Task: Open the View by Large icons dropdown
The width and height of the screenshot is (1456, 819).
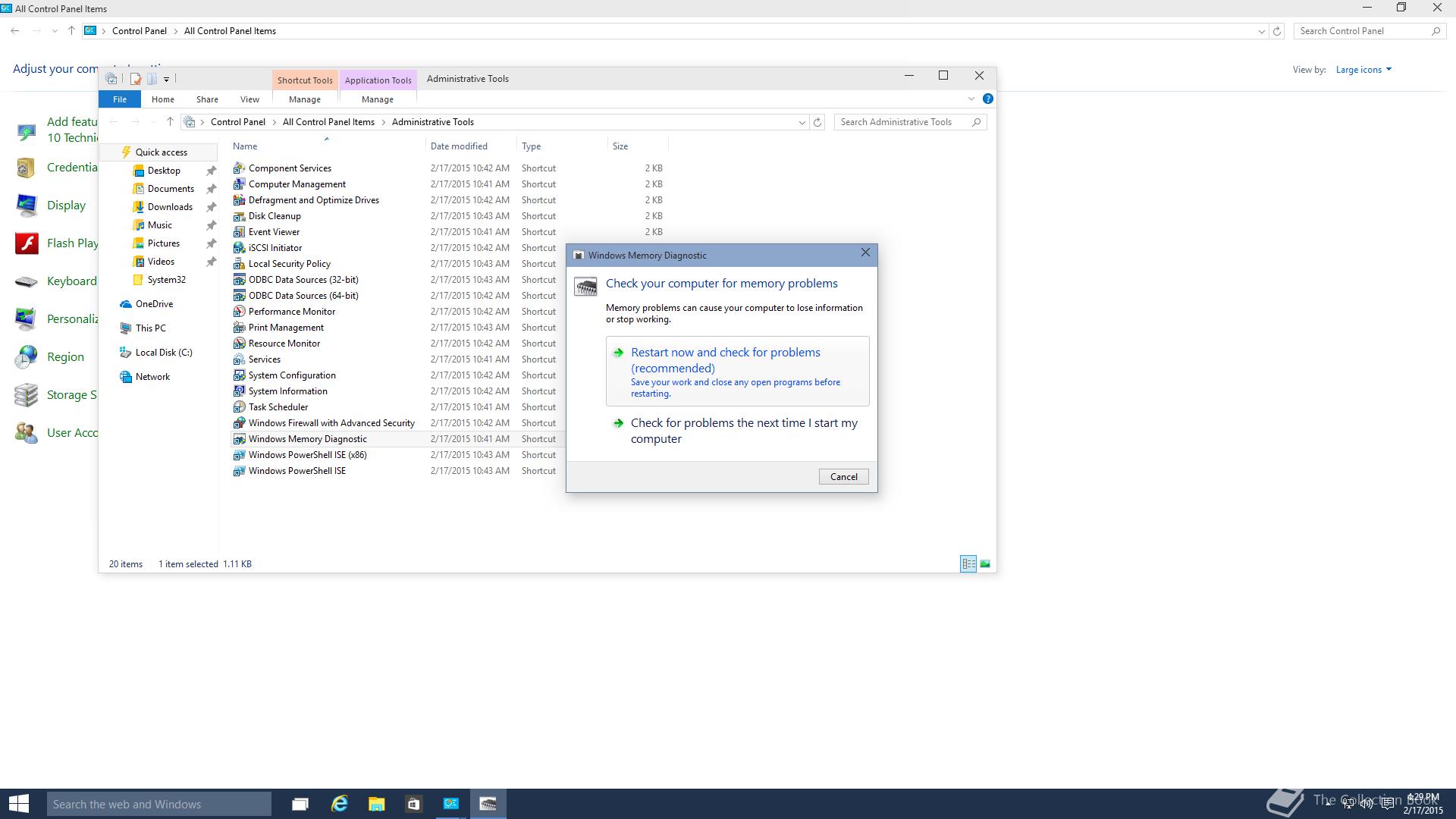Action: pyautogui.click(x=1363, y=70)
